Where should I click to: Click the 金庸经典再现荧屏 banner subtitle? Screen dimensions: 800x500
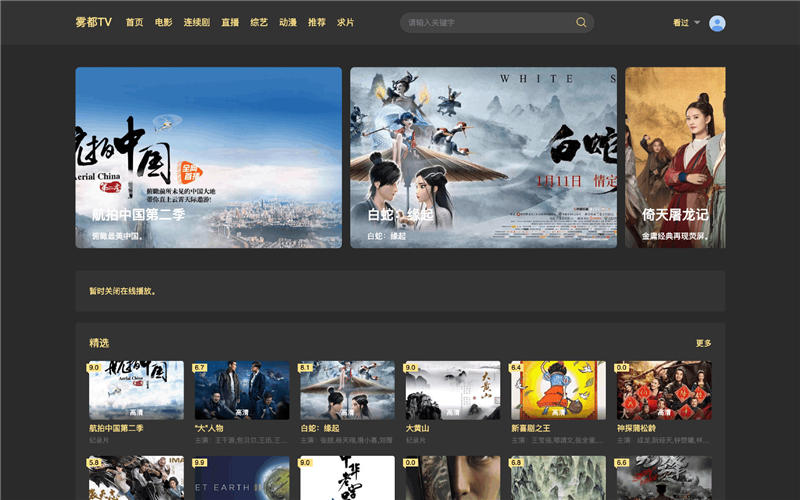click(x=676, y=236)
